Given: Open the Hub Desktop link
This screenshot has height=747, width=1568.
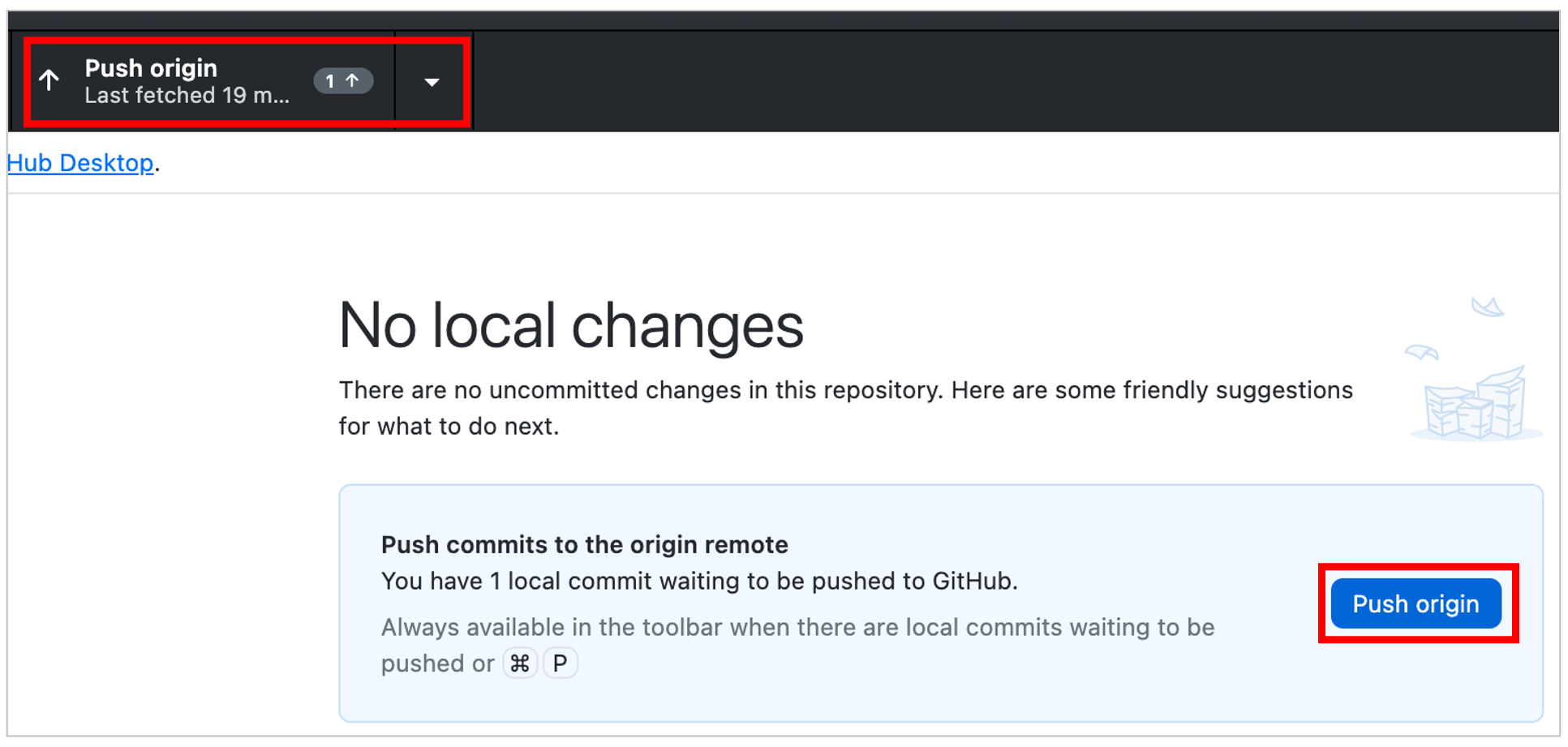Looking at the screenshot, I should tap(80, 163).
